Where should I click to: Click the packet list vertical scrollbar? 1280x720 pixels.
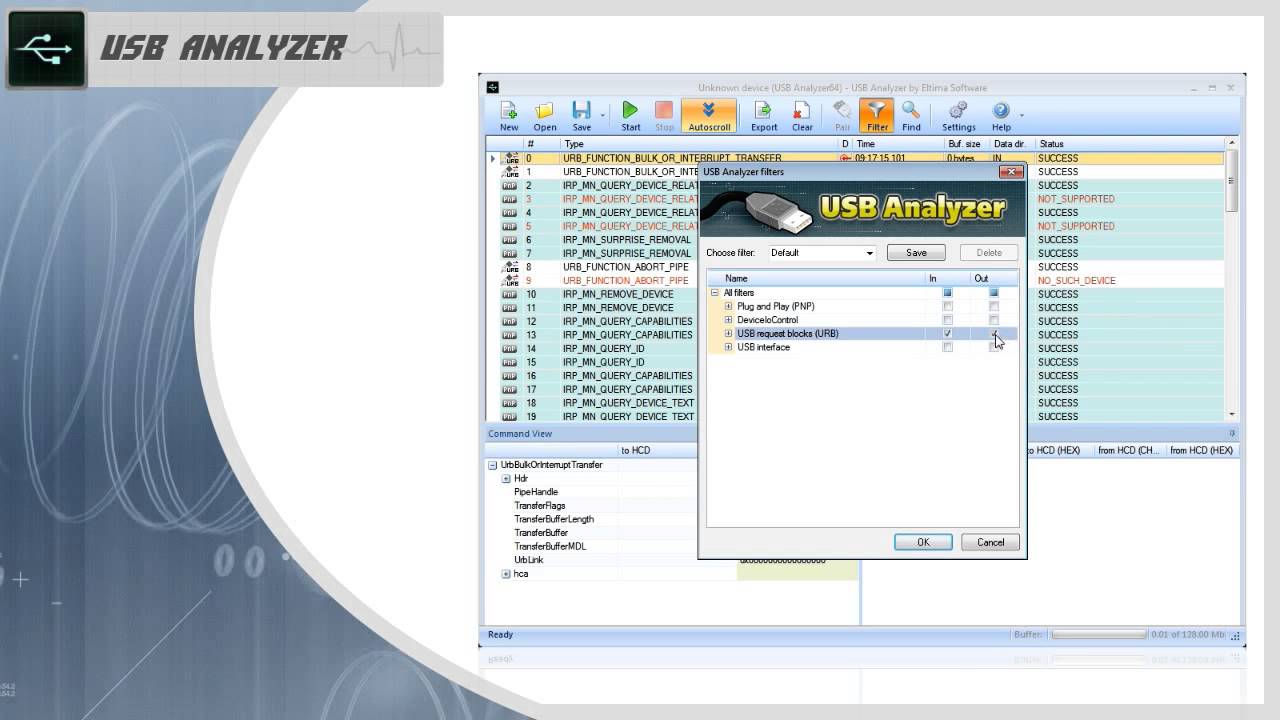(x=1232, y=279)
